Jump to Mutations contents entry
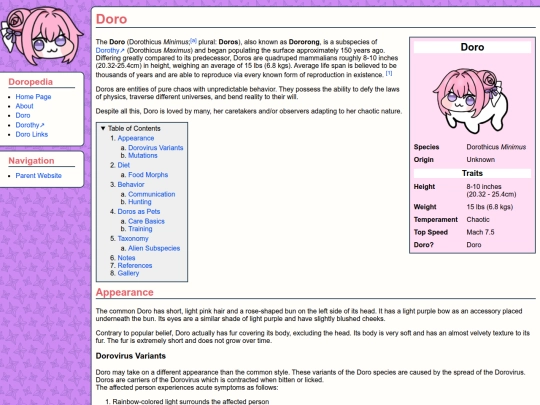This screenshot has height=405, width=540. pyautogui.click(x=143, y=155)
